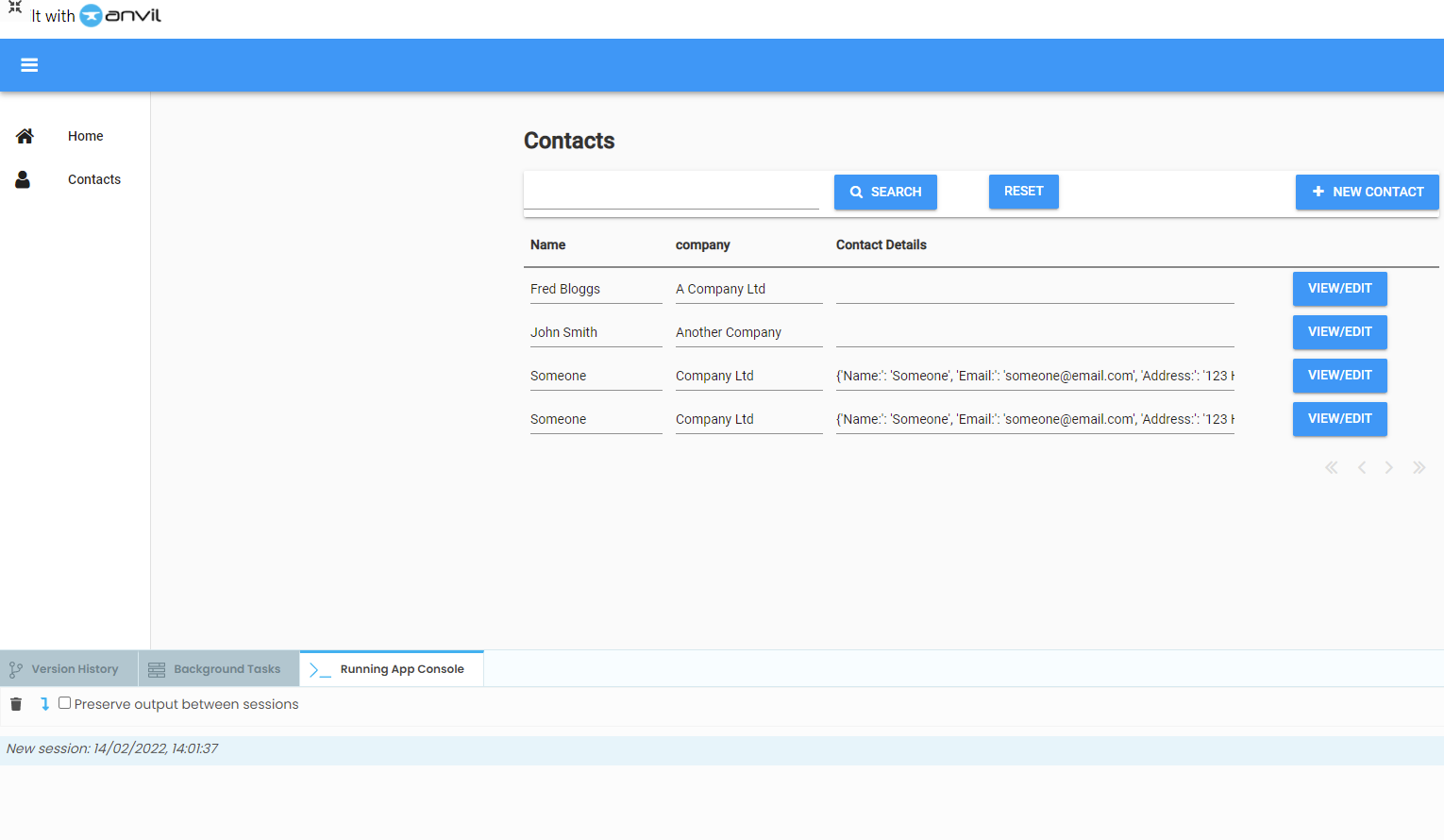This screenshot has height=840, width=1444.
Task: Click the Contact Details column header
Action: [x=881, y=244]
